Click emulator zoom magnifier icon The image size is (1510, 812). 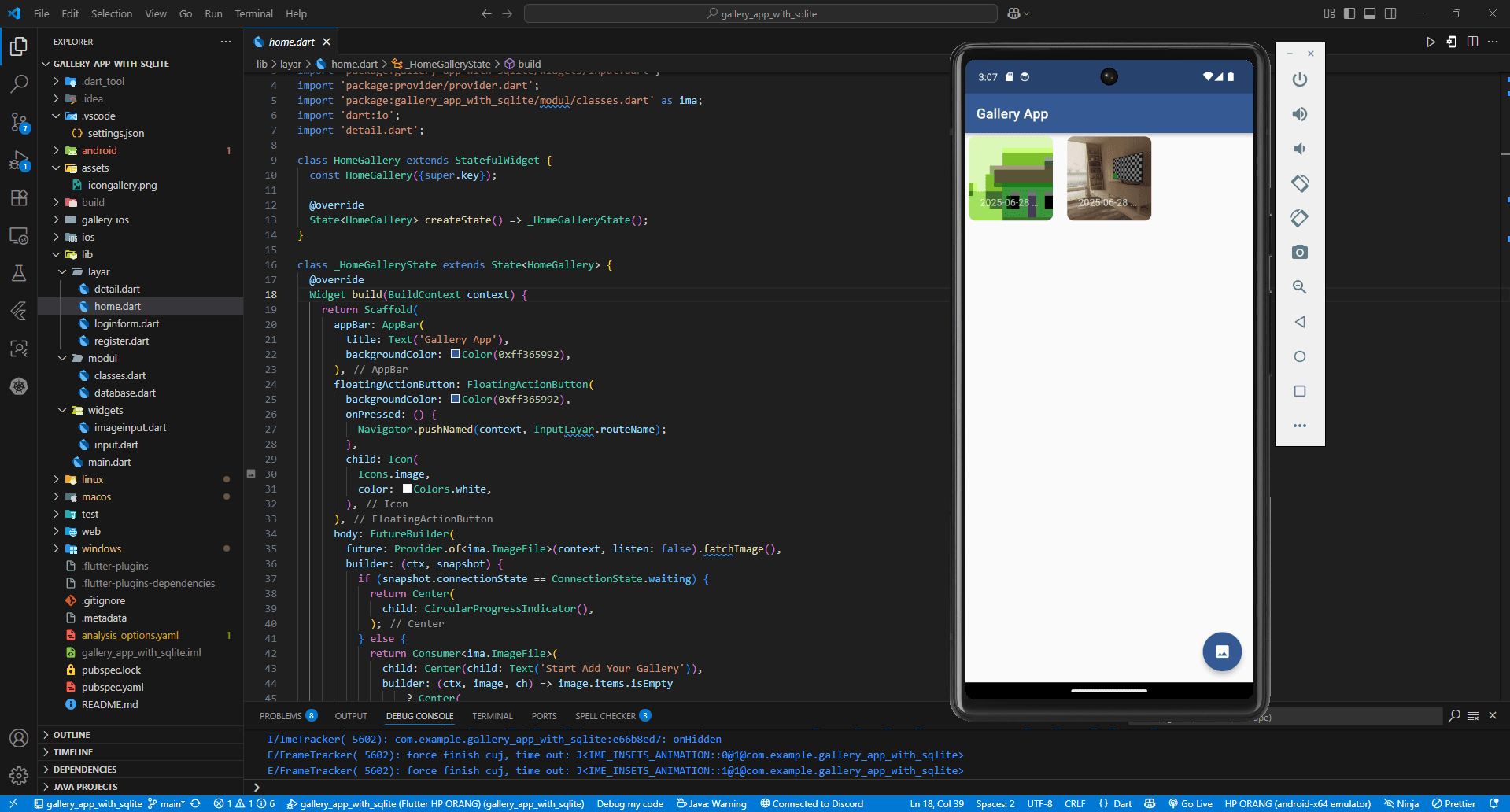(x=1300, y=287)
